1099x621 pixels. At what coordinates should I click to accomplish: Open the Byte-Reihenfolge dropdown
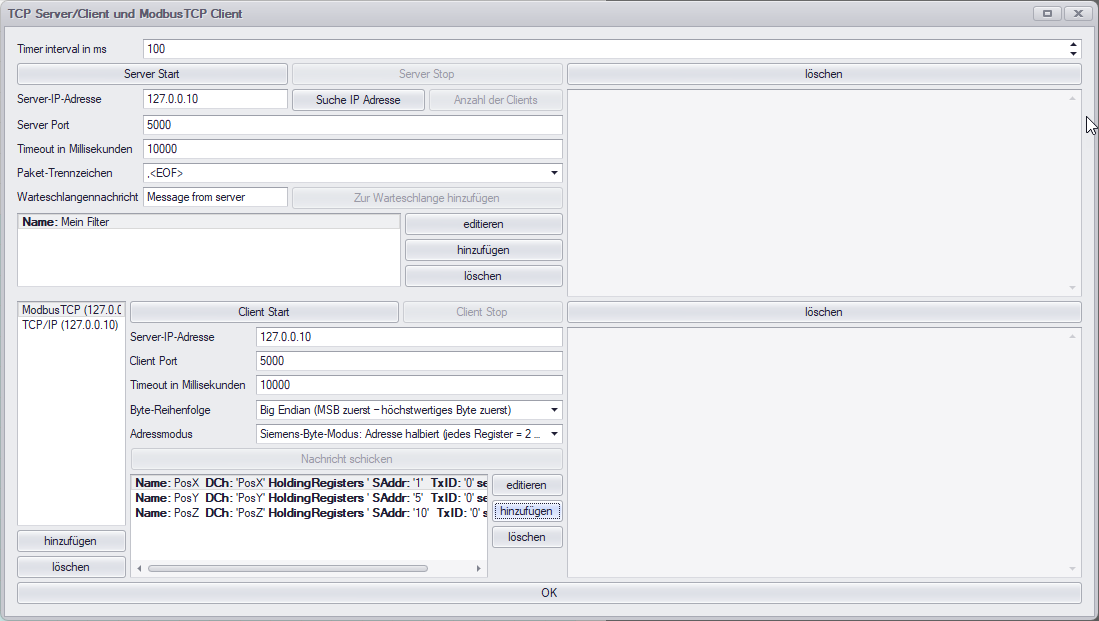point(553,409)
